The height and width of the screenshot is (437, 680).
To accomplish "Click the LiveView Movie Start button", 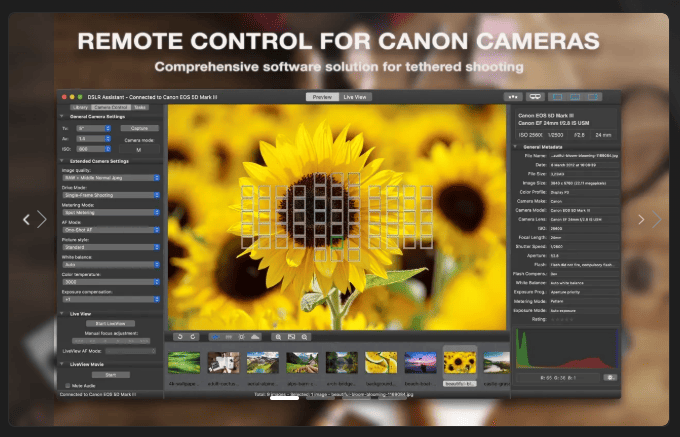I will 111,375.
